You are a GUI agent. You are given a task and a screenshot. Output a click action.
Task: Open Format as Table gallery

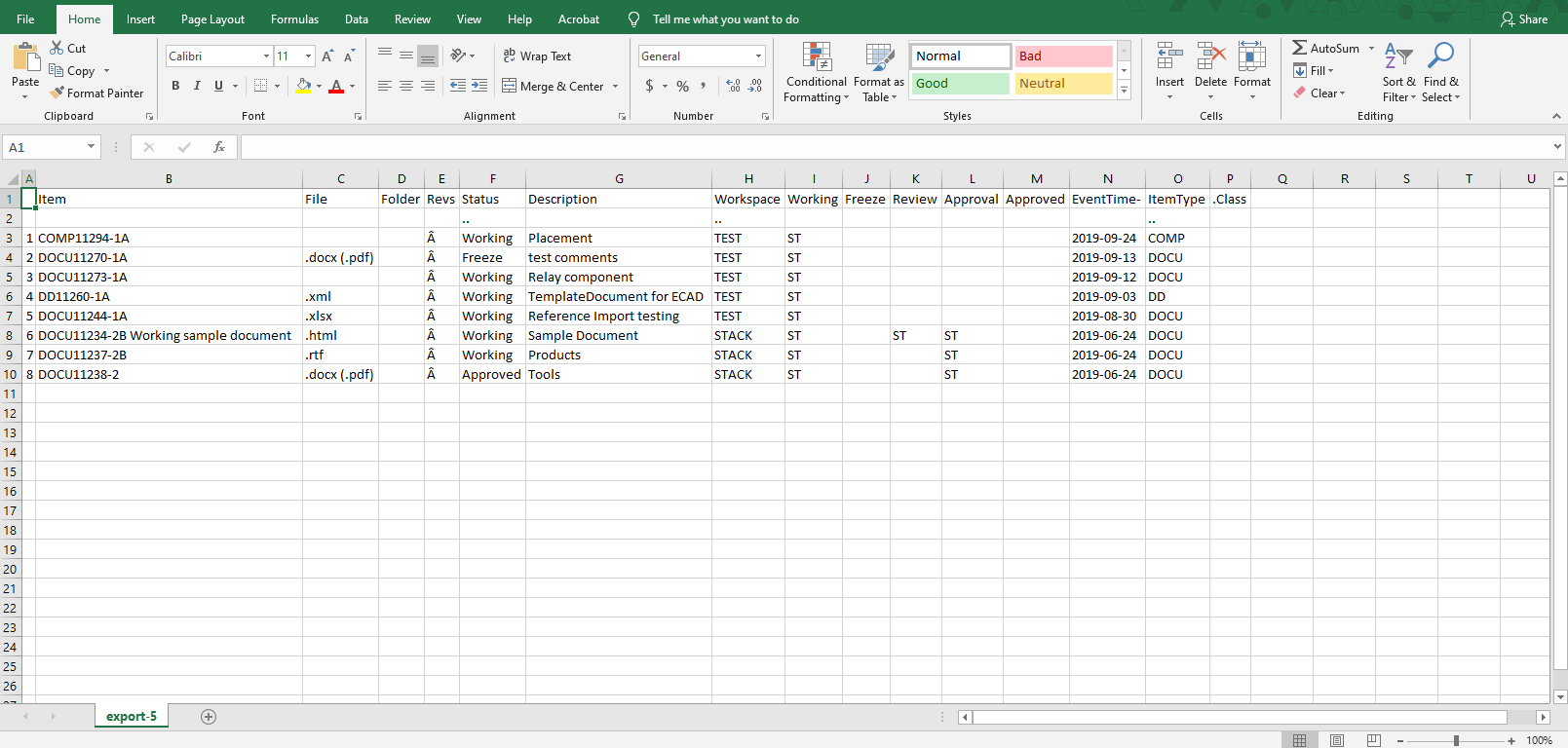[879, 72]
